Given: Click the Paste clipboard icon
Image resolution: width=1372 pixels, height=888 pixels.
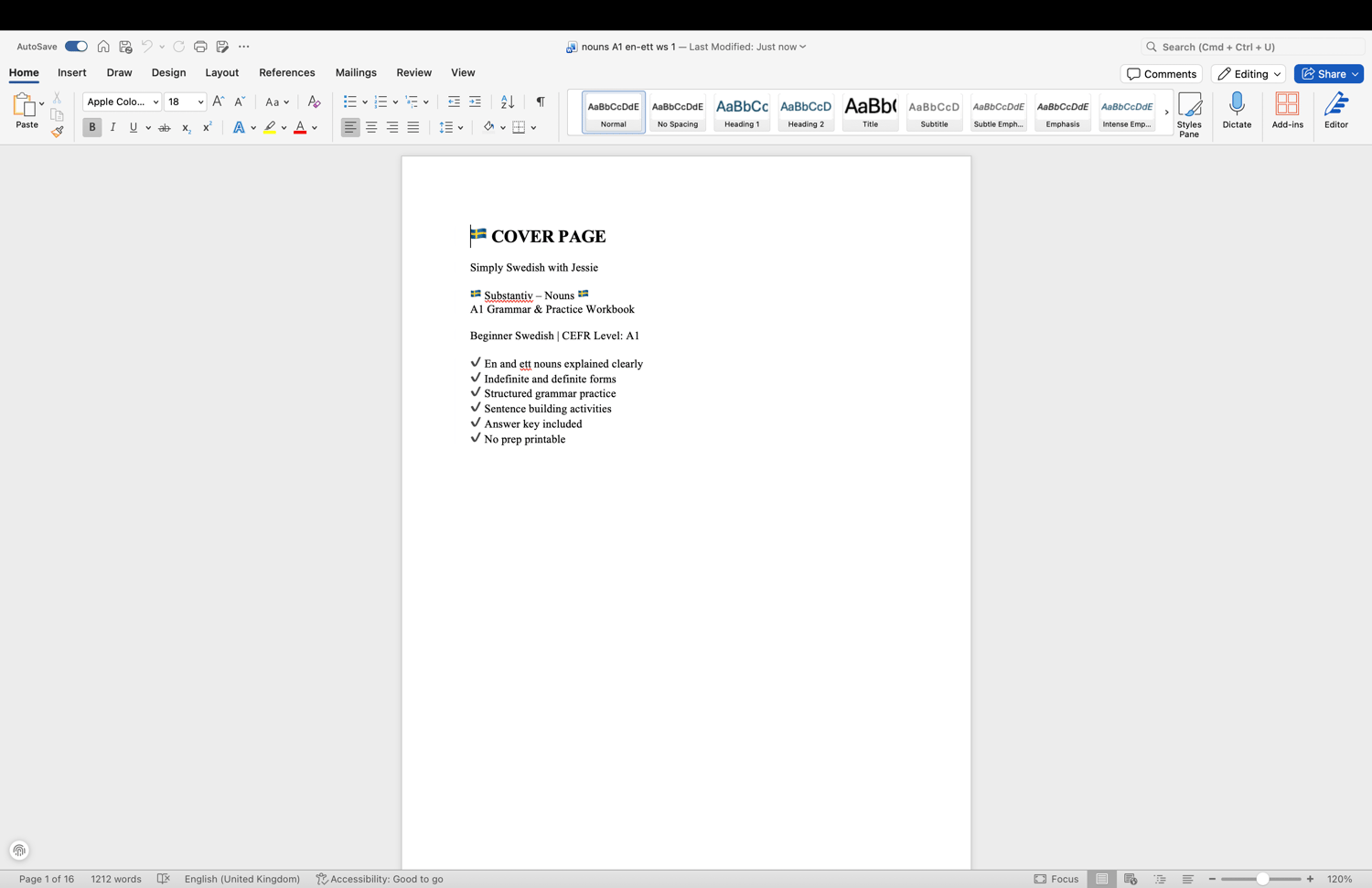Looking at the screenshot, I should tap(23, 104).
